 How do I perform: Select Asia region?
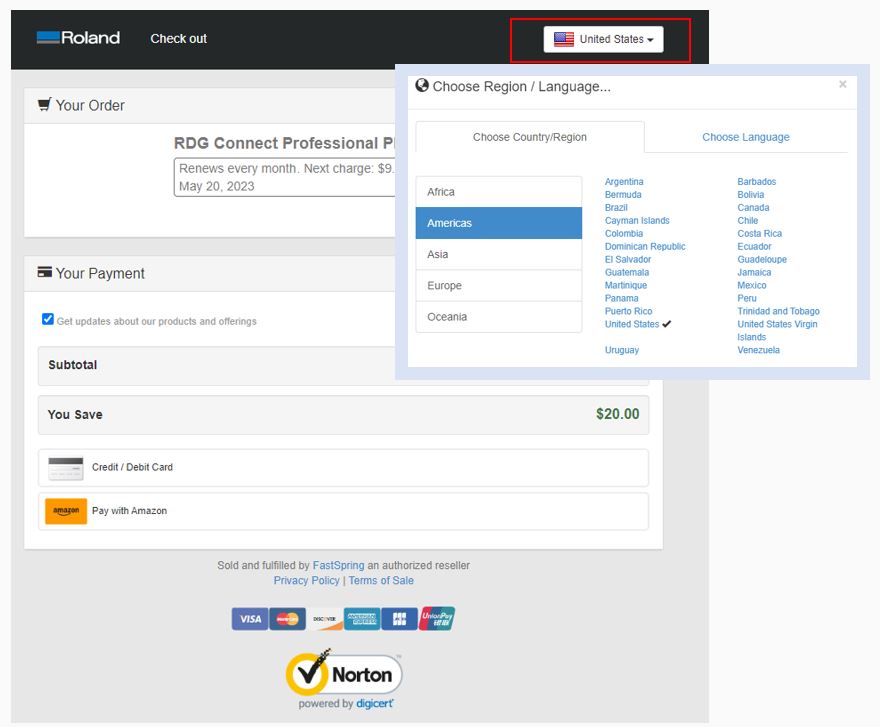tap(498, 254)
